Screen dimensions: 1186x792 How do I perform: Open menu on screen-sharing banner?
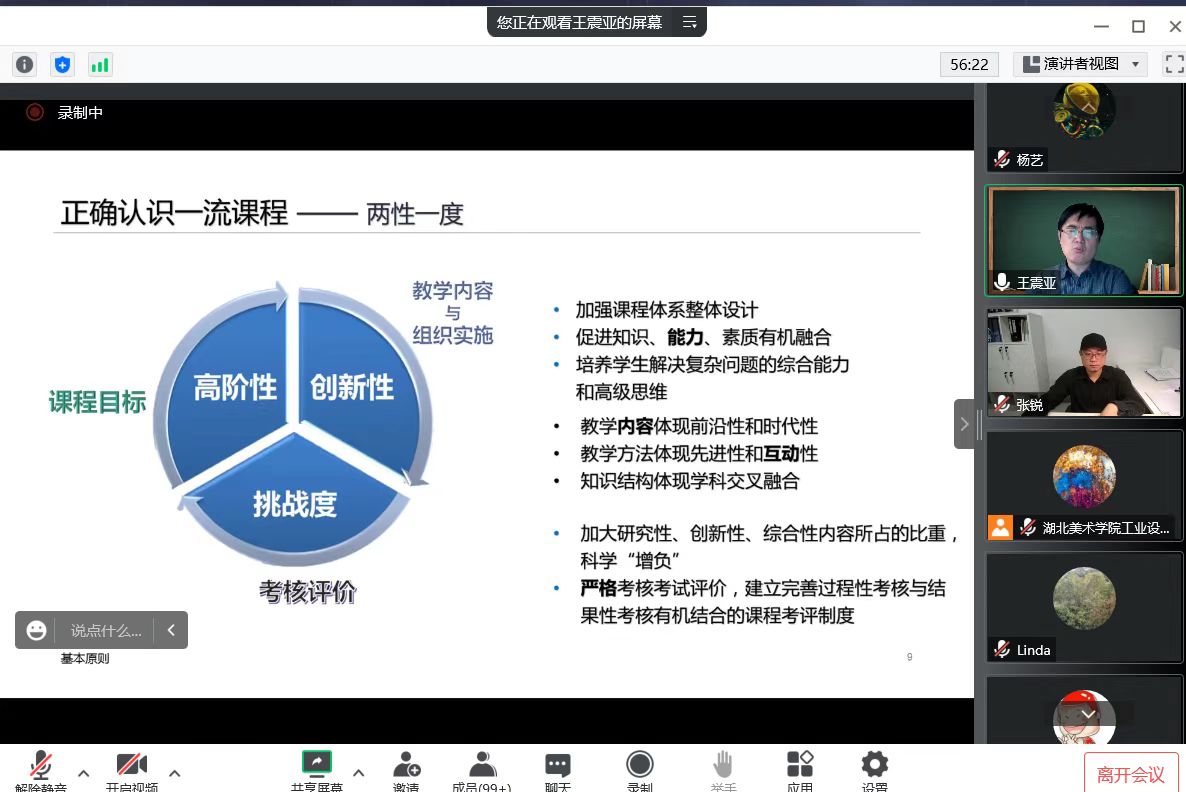pos(690,22)
